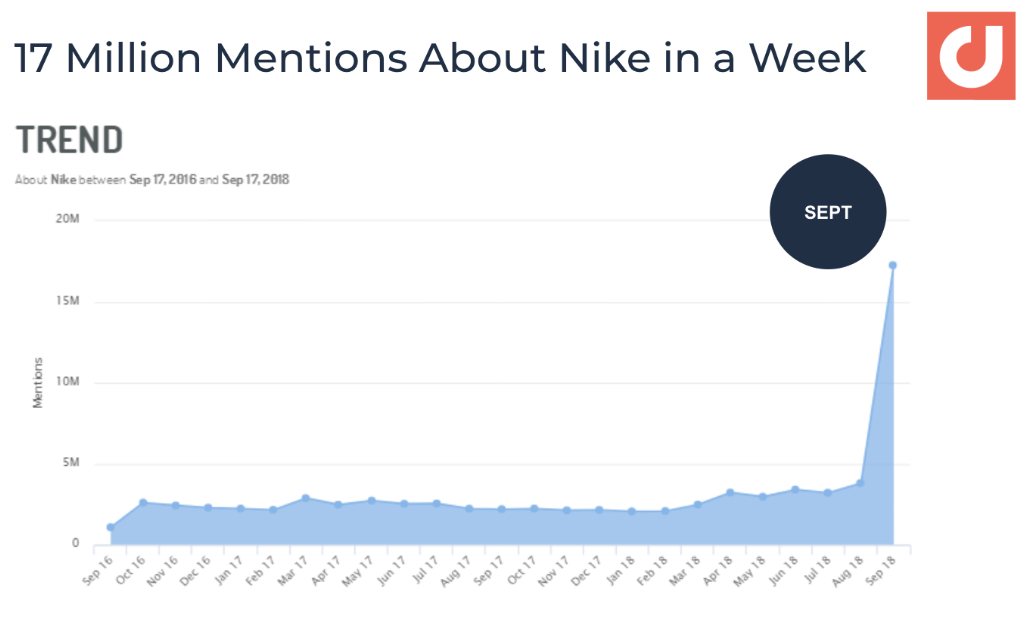
Task: Click the Jan 18 x-axis label
Action: (621, 569)
